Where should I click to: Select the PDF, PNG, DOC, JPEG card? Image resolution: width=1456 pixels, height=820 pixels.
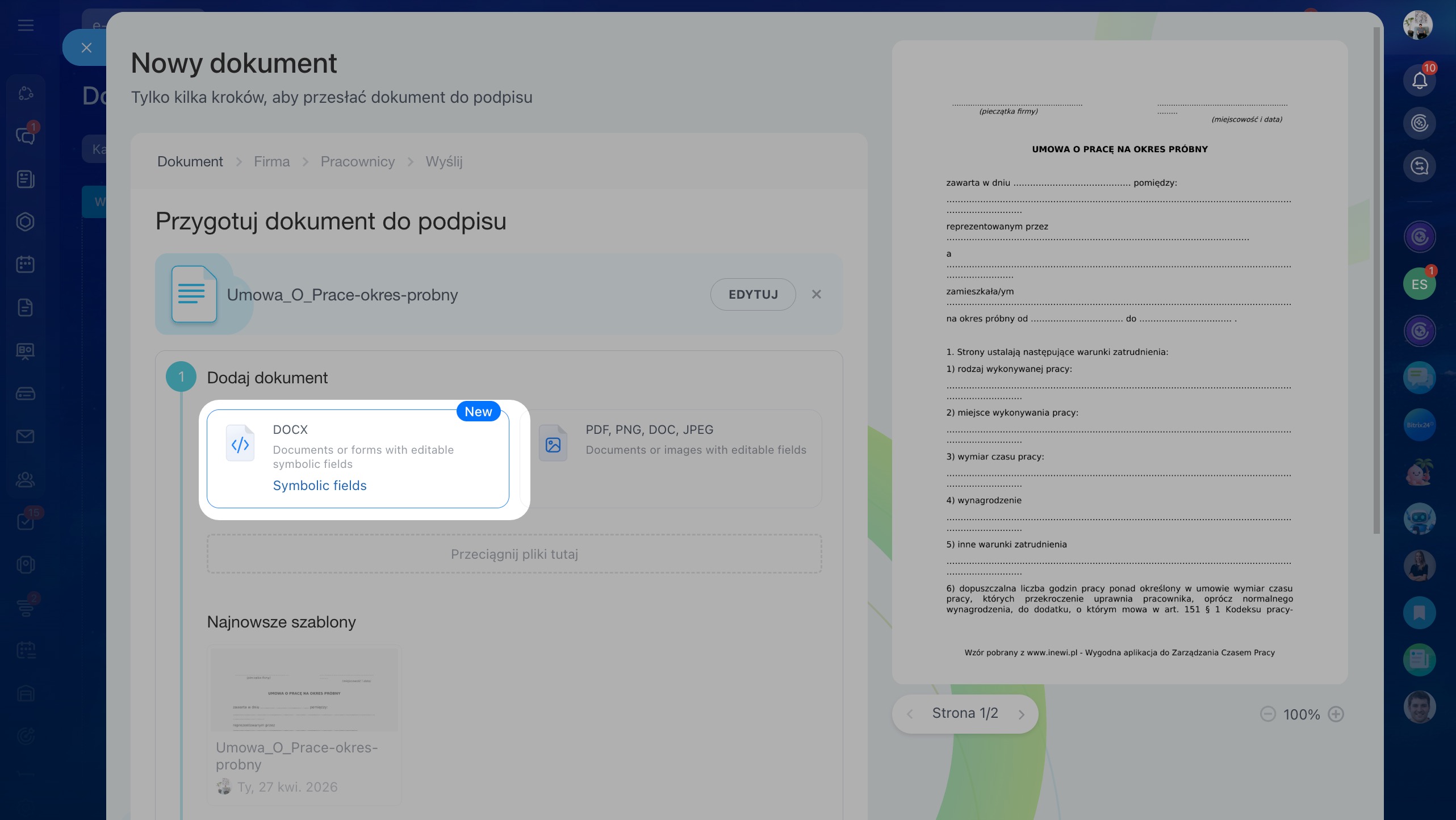[x=670, y=458]
